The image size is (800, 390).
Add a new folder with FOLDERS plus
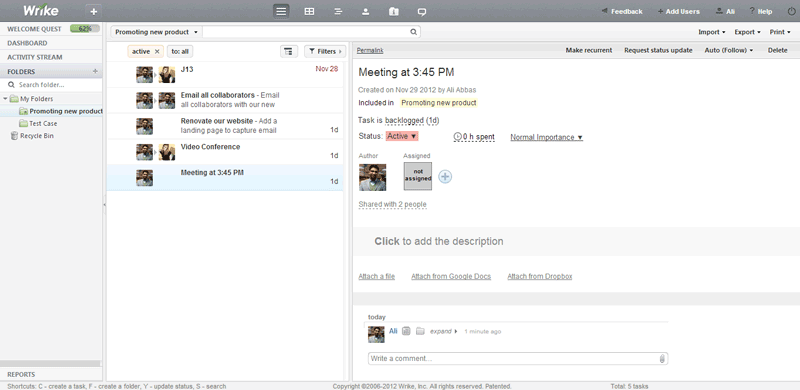coord(95,71)
